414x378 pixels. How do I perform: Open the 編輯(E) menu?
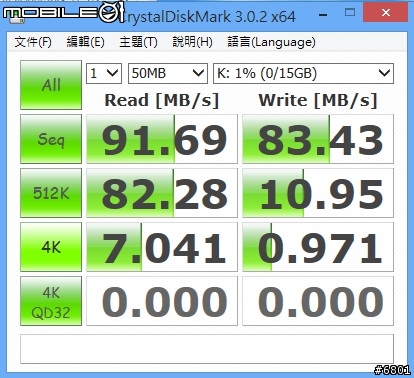(x=86, y=42)
